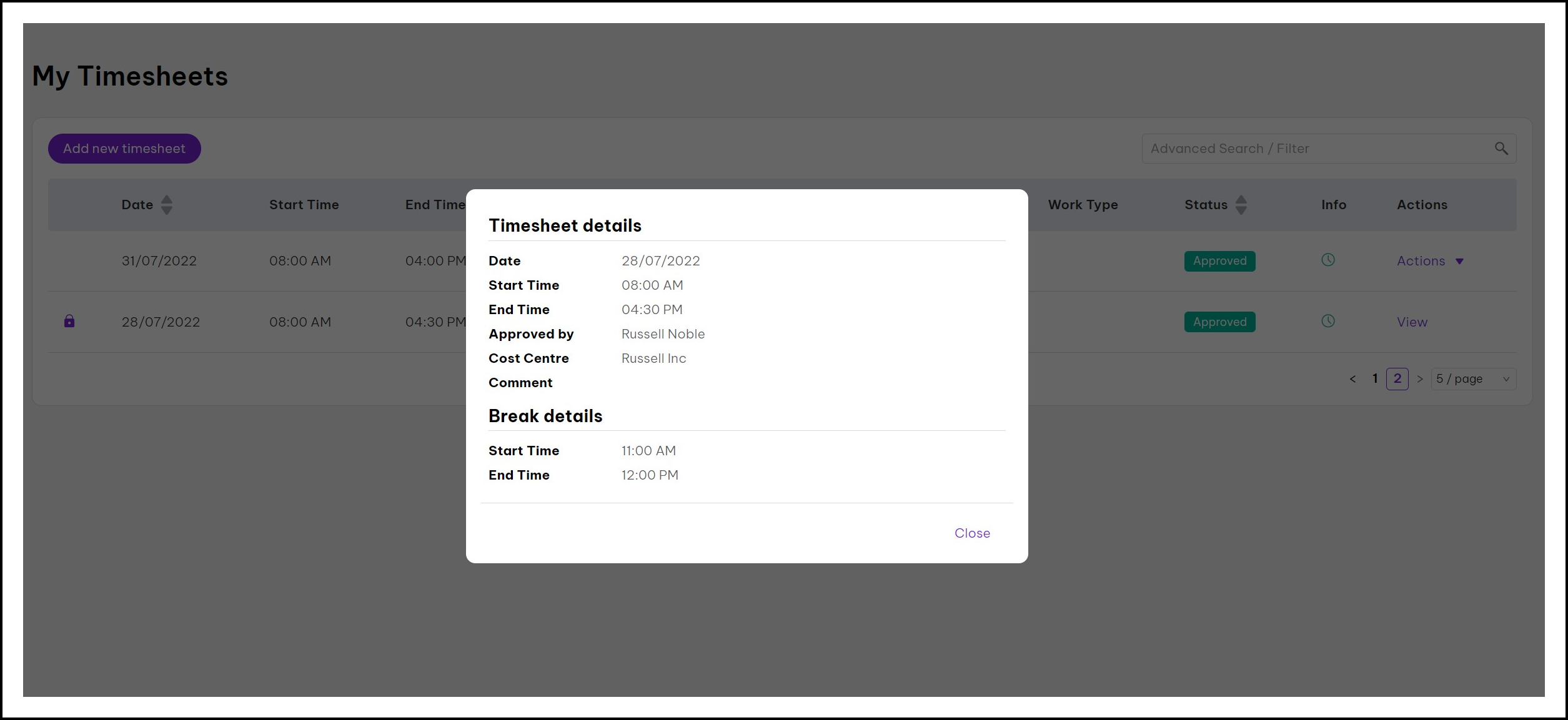Screen dimensions: 1568x720
Task: Click the Start Time column header
Action: point(304,205)
